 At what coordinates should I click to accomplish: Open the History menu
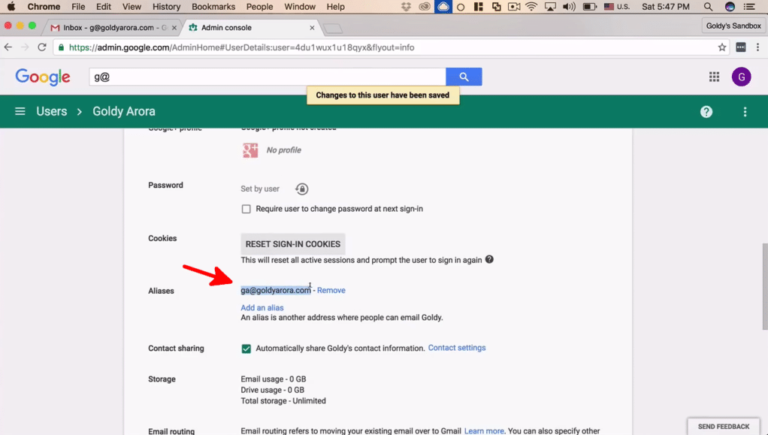pos(166,6)
